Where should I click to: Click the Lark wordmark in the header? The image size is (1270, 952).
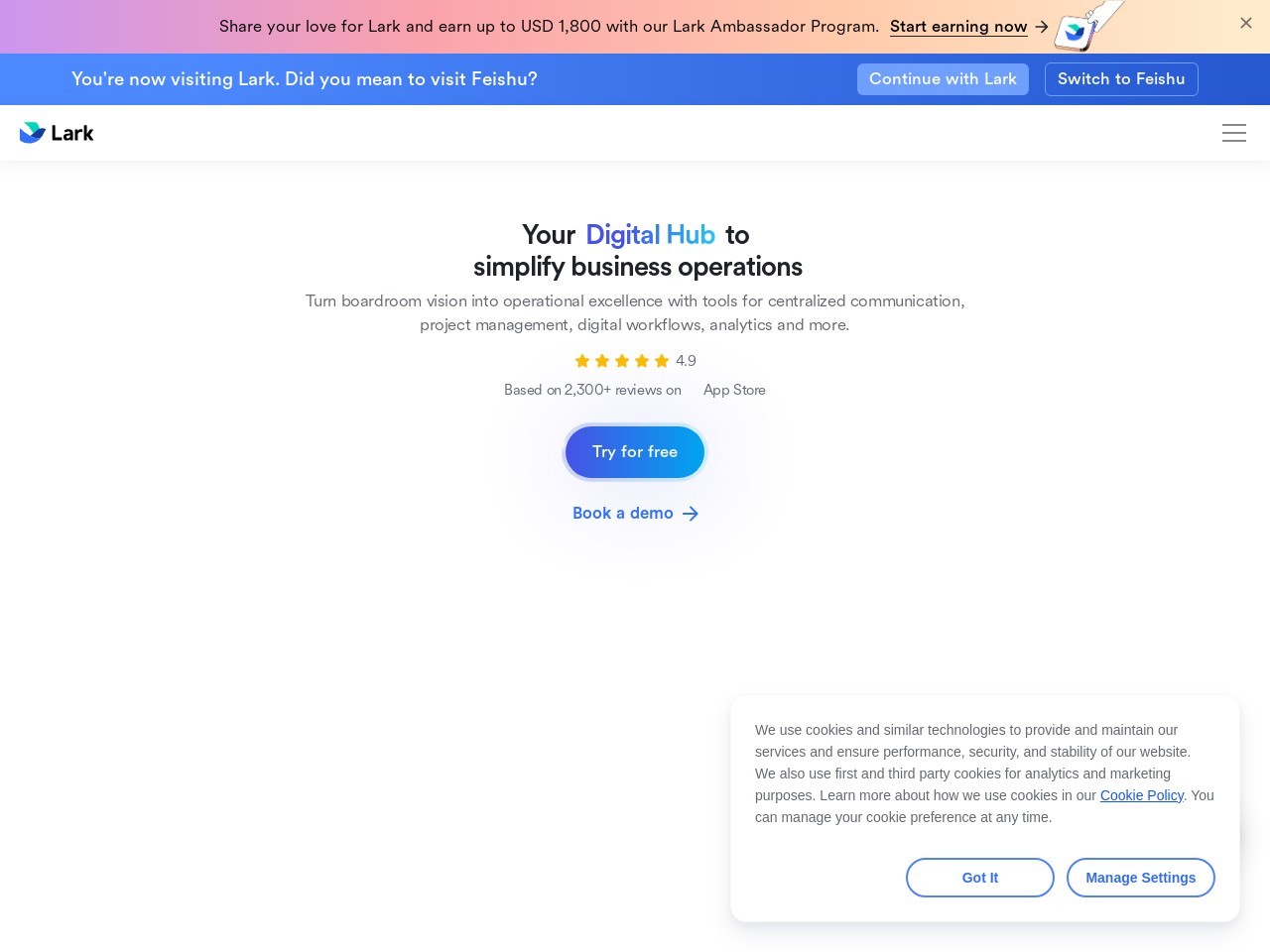(x=72, y=133)
